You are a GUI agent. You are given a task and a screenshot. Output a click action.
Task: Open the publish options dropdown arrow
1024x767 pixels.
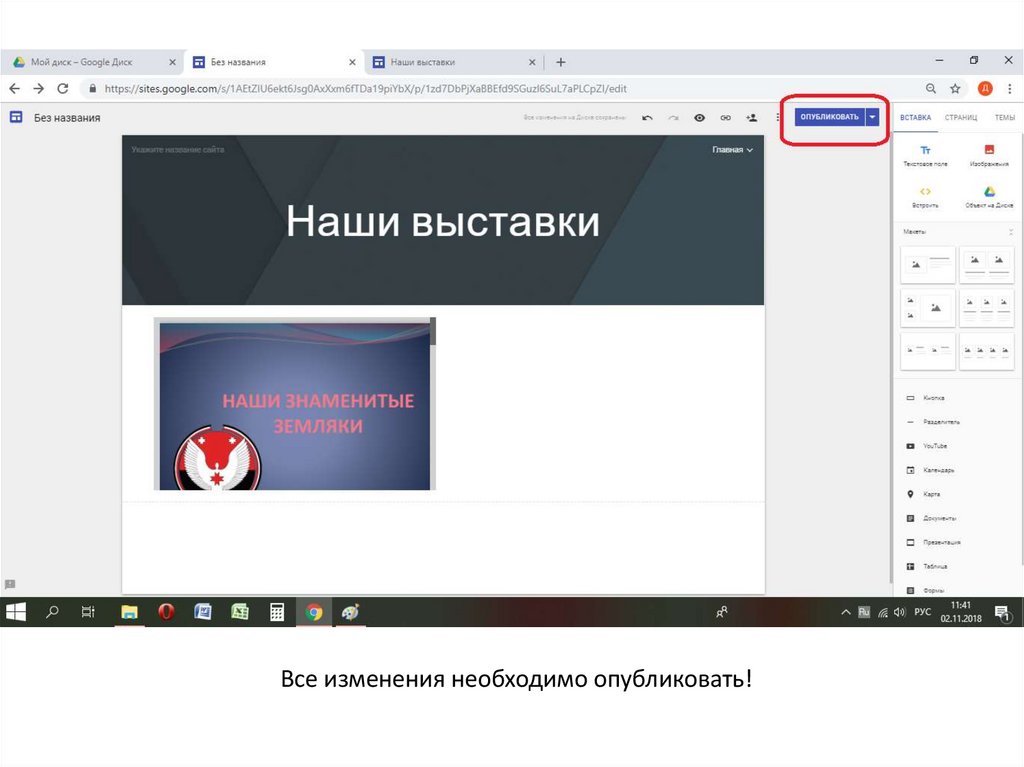click(x=872, y=117)
